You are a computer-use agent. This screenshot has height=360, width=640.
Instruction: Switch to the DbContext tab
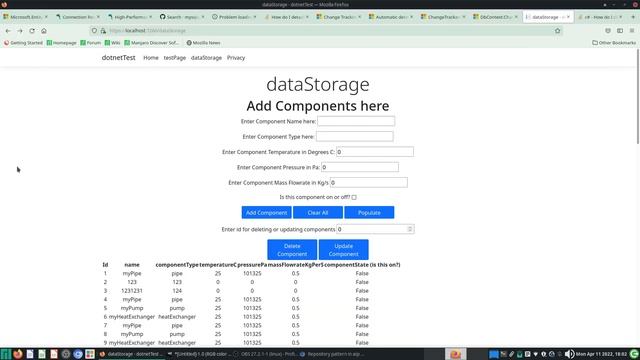tap(496, 17)
